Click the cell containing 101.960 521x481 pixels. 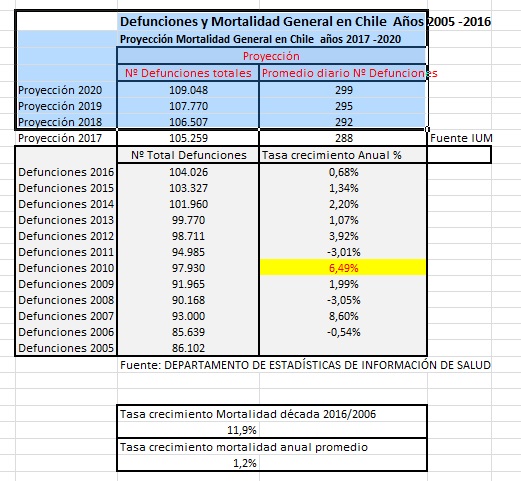[188, 204]
